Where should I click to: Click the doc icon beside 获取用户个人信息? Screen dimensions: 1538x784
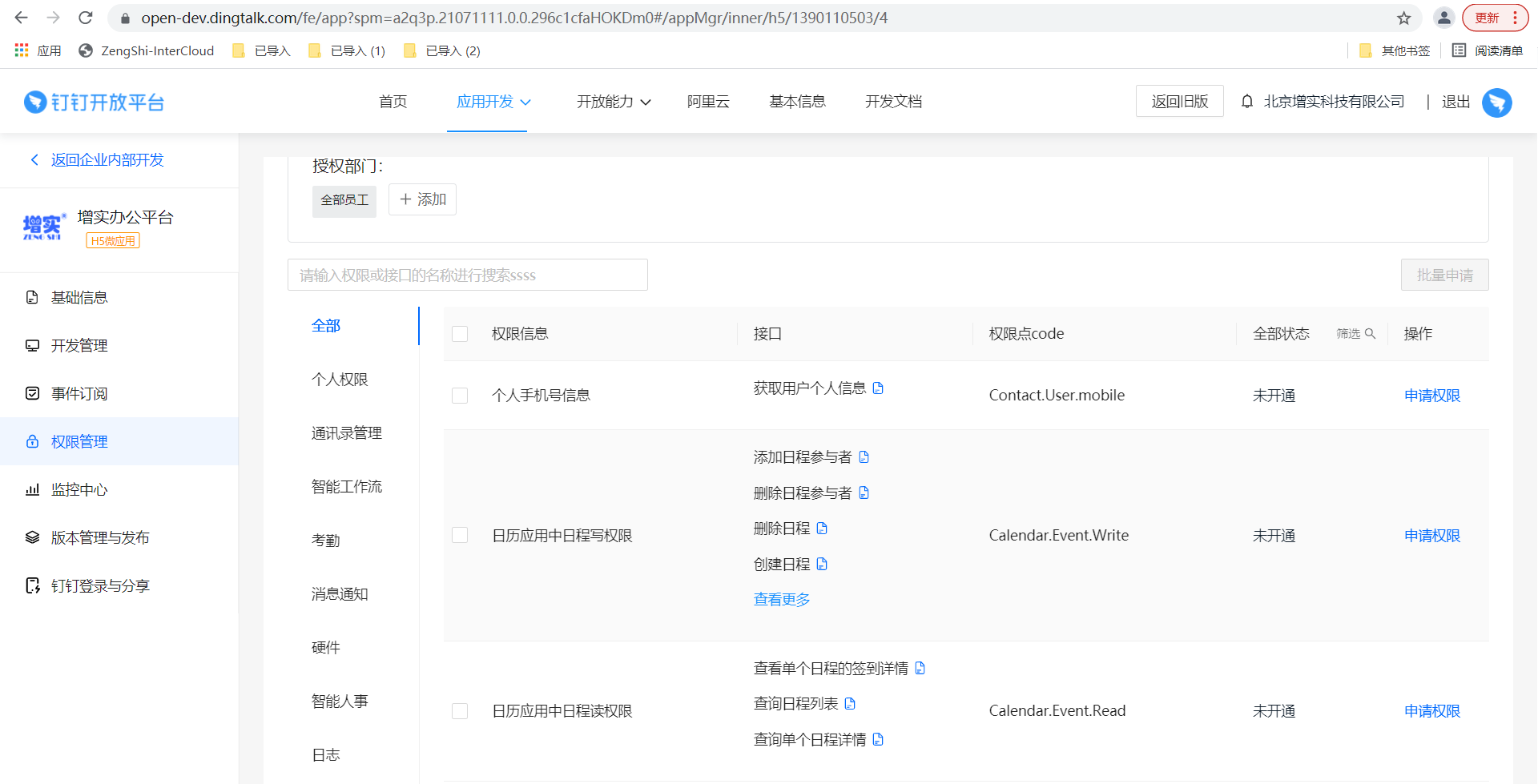coord(878,388)
